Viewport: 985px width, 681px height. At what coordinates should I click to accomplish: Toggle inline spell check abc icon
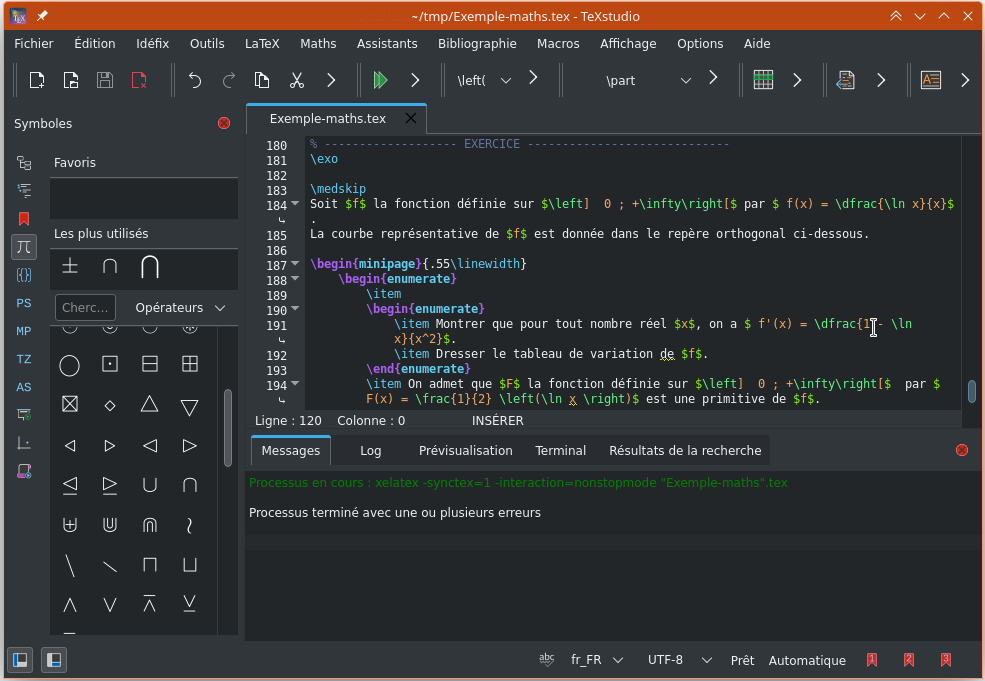pyautogui.click(x=547, y=660)
